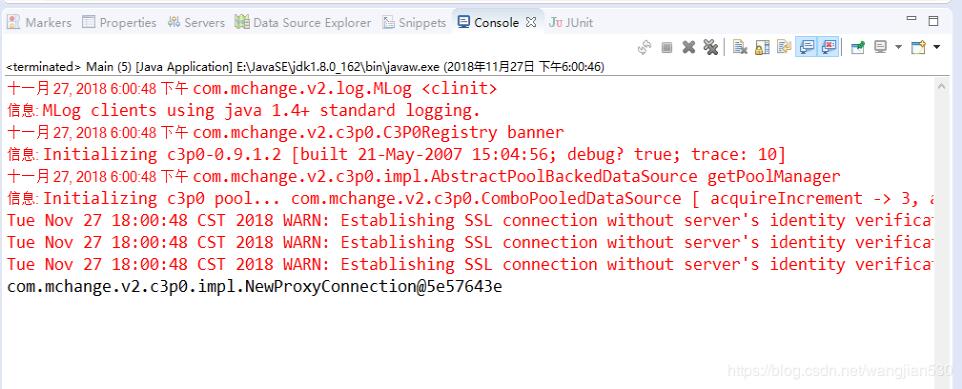Click the Console monitor icon

[x=464, y=22]
